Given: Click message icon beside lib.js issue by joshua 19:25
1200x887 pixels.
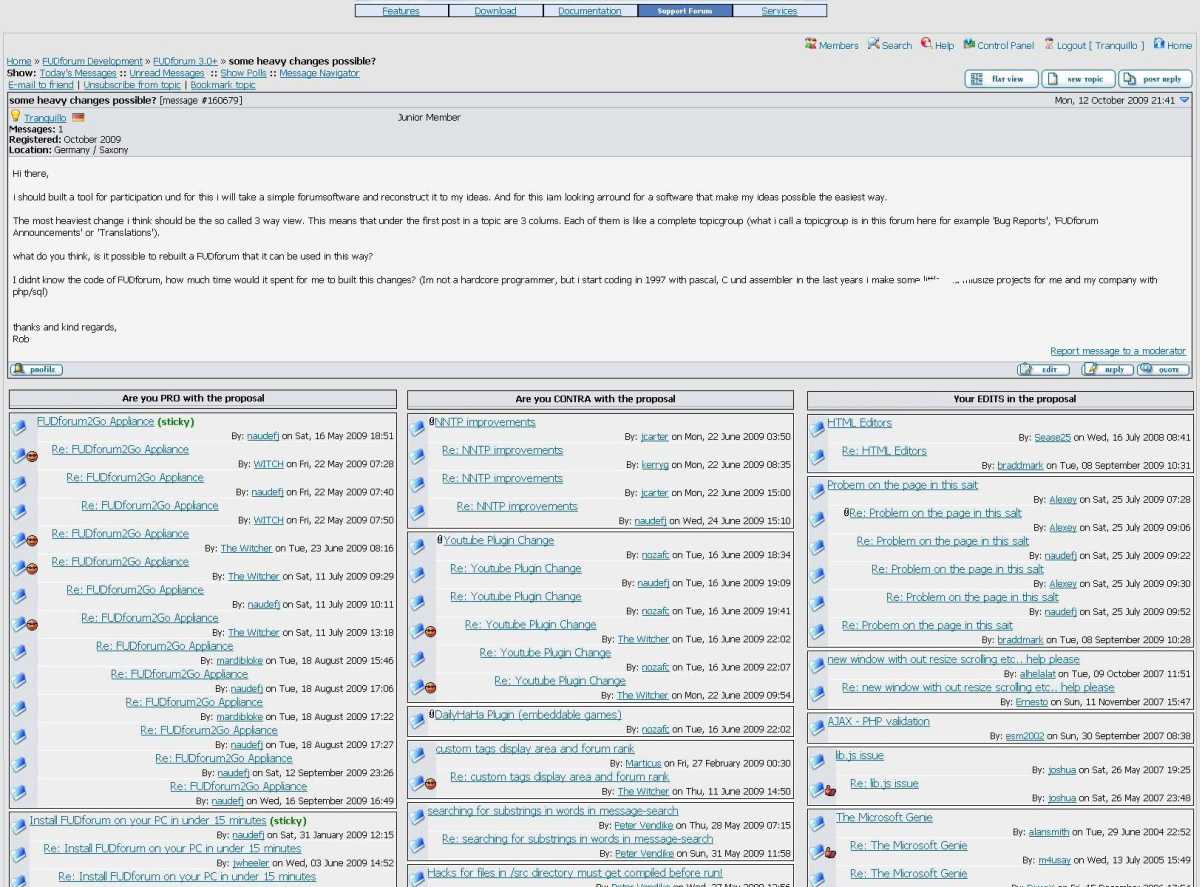Looking at the screenshot, I should [817, 762].
